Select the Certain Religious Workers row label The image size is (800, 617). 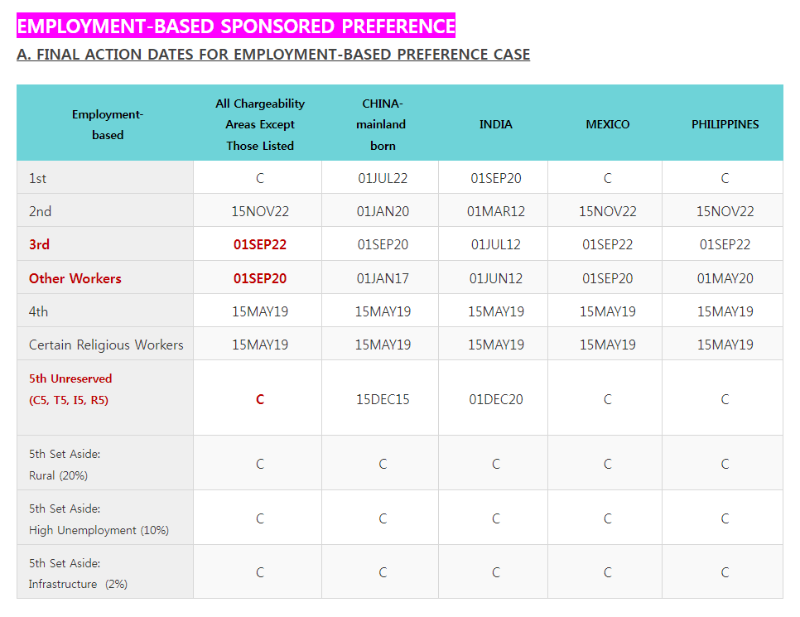(106, 345)
